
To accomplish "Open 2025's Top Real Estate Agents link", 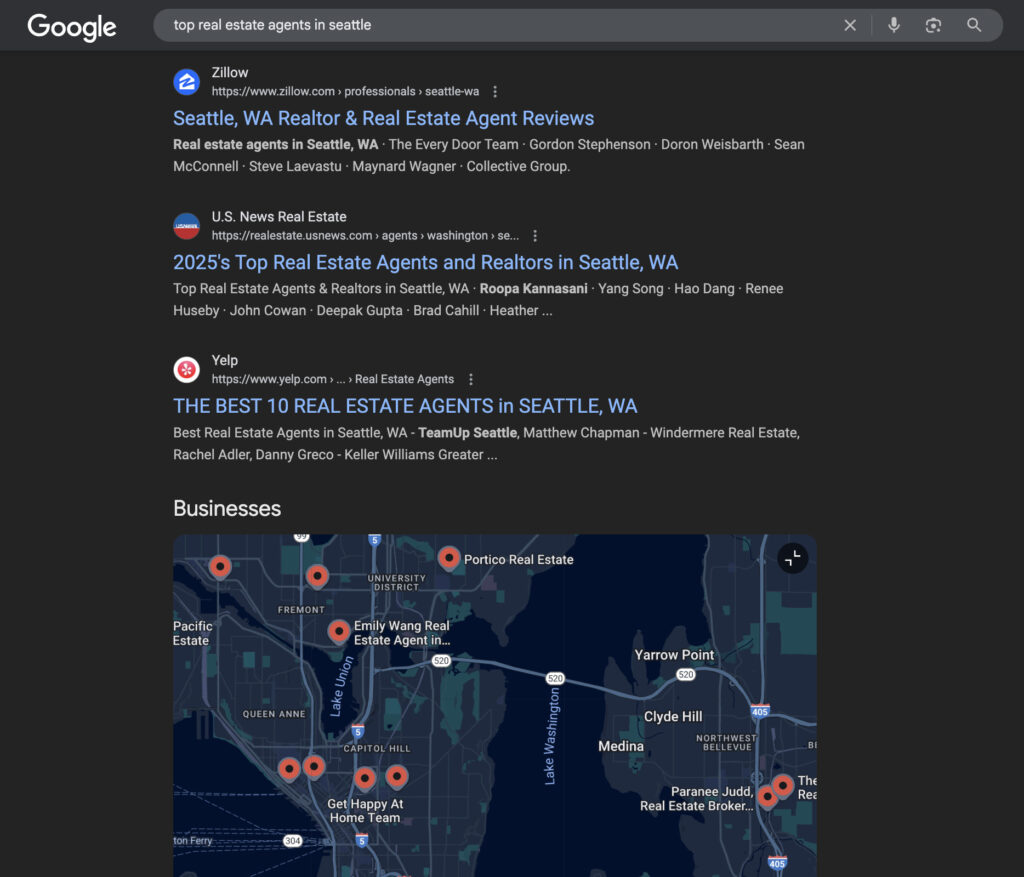I will pyautogui.click(x=425, y=263).
